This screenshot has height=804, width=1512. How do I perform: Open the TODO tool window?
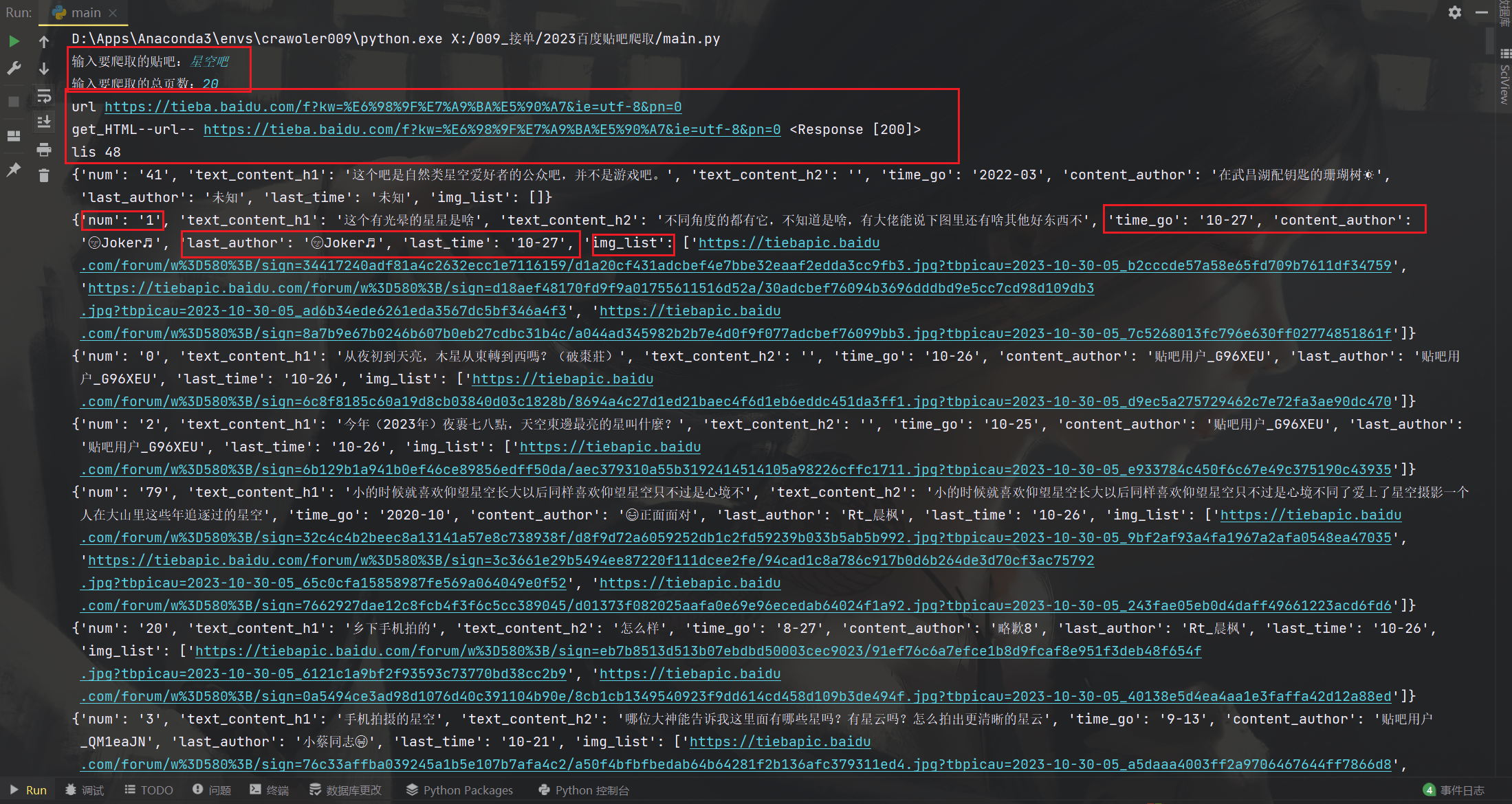149,790
